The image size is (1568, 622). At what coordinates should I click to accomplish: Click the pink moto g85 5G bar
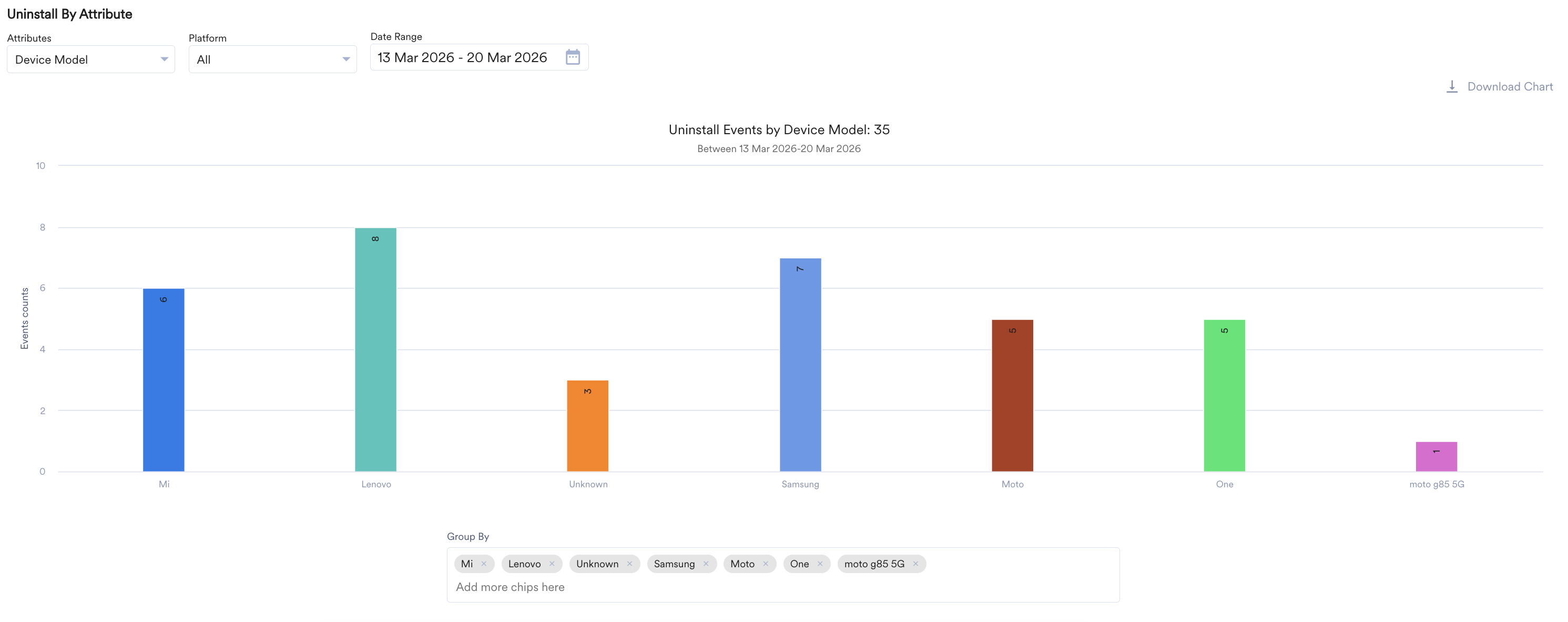point(1436,457)
